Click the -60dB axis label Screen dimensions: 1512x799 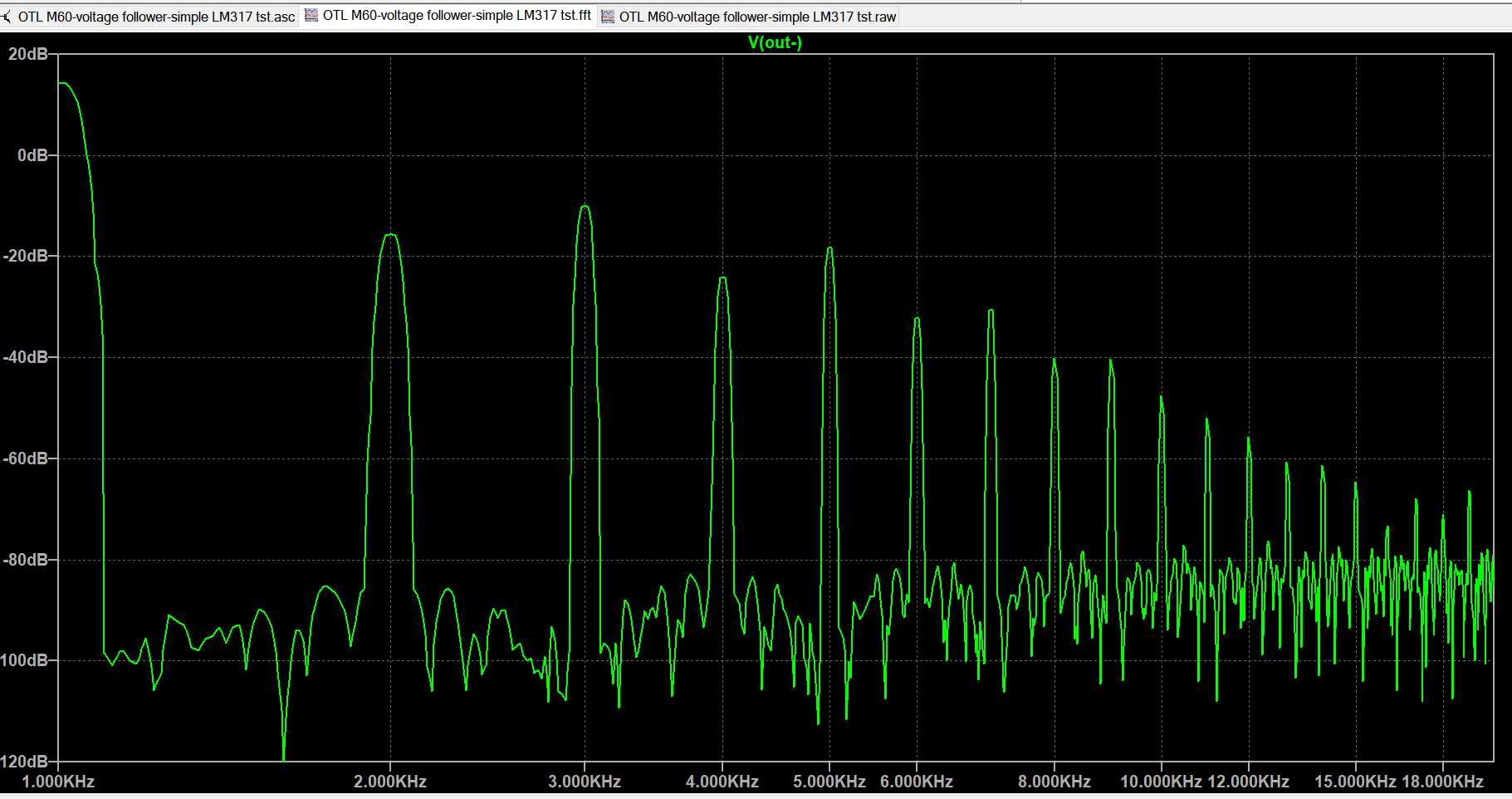point(25,458)
